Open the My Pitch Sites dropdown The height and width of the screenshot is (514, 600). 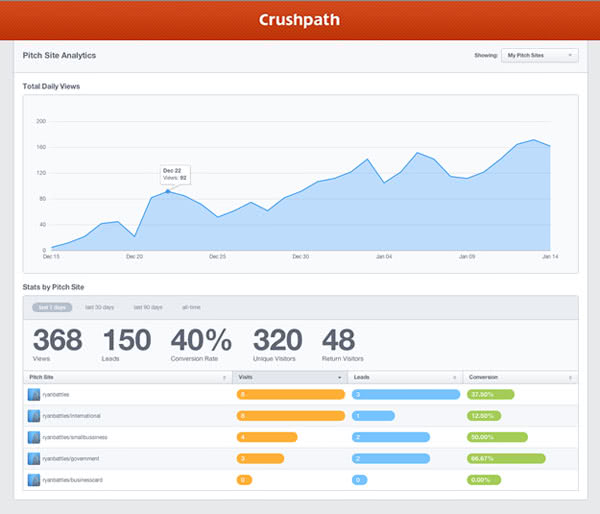click(x=540, y=55)
